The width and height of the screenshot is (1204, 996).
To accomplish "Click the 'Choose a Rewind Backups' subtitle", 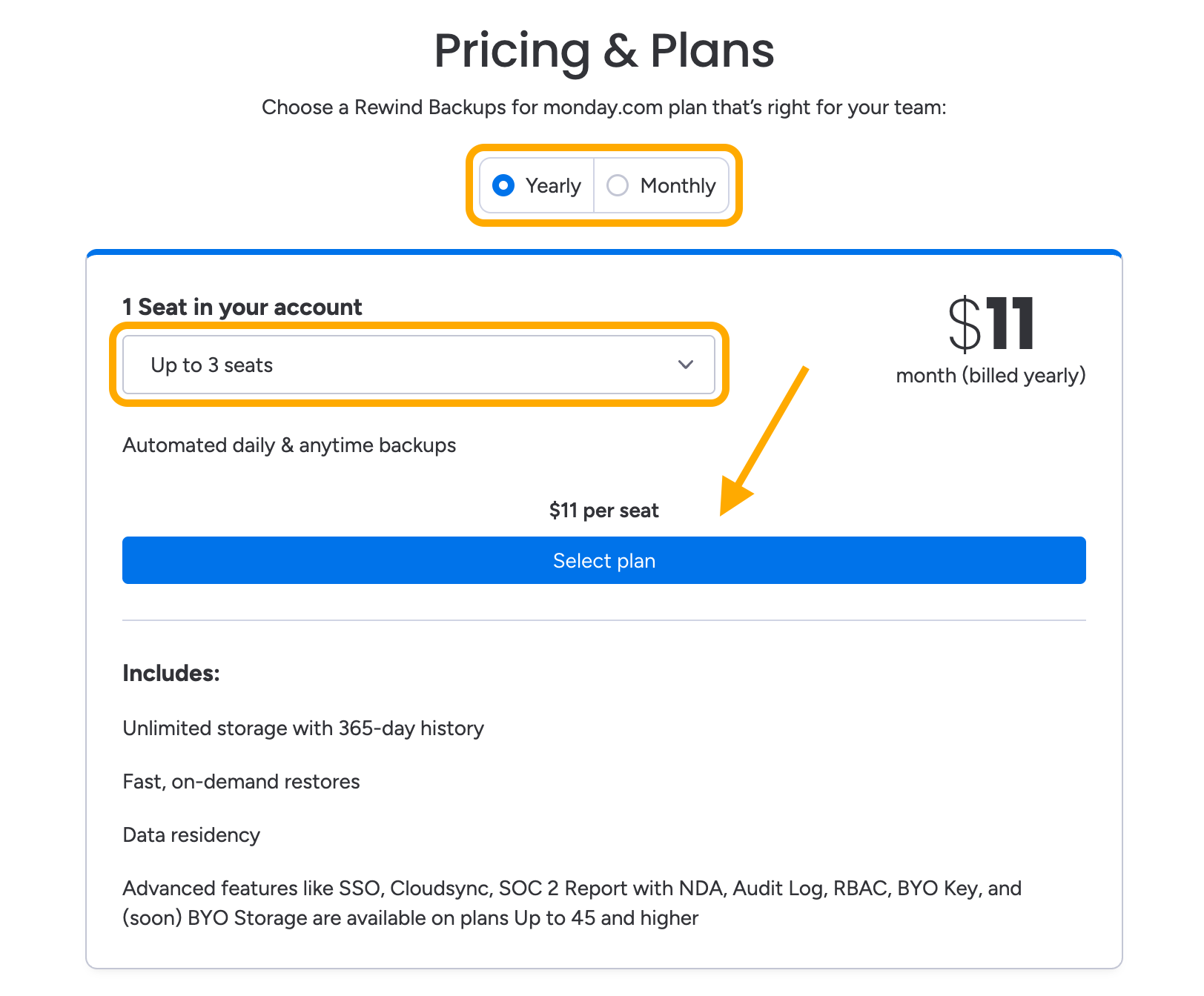I will click(x=603, y=107).
